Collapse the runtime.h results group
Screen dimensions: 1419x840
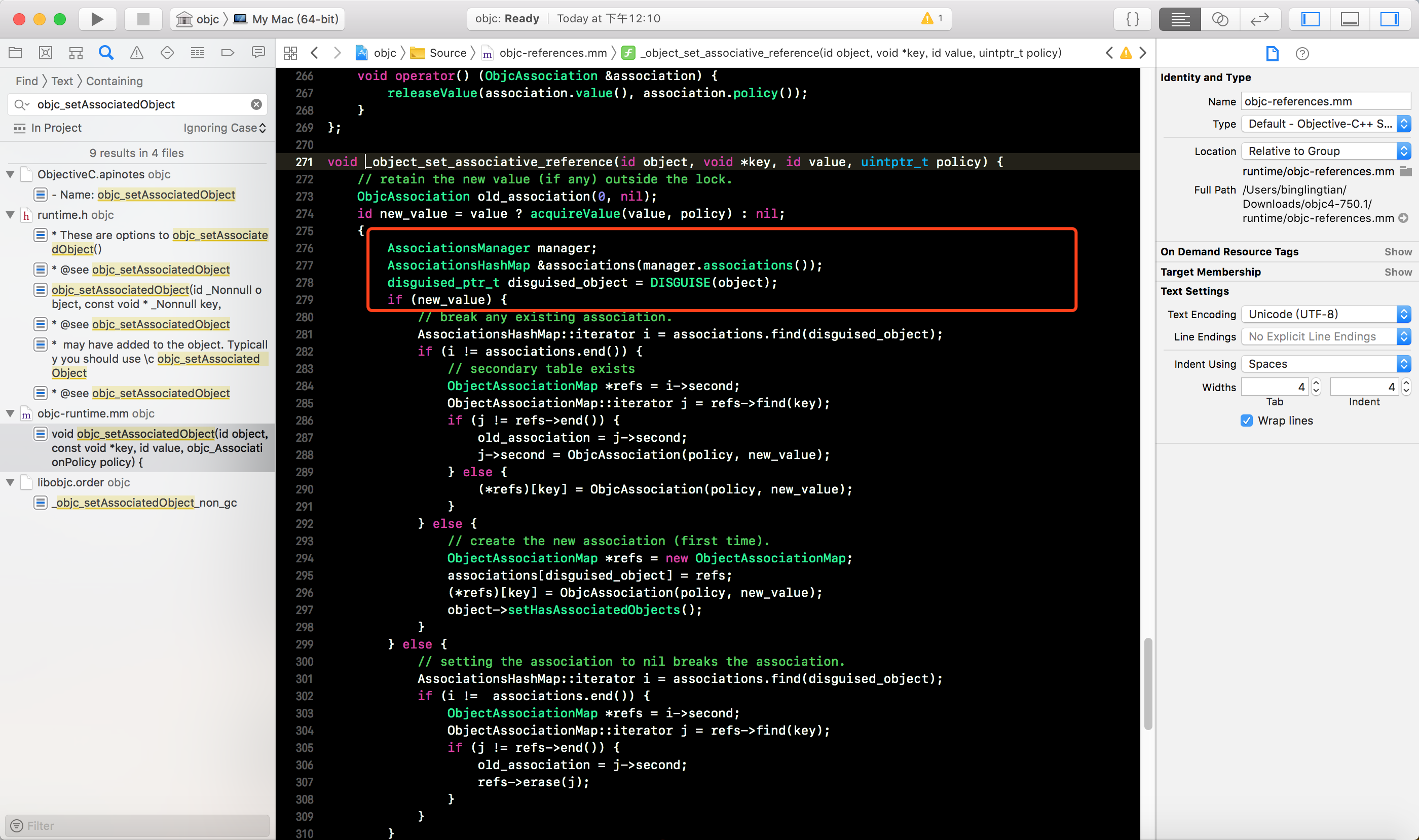pos(10,215)
